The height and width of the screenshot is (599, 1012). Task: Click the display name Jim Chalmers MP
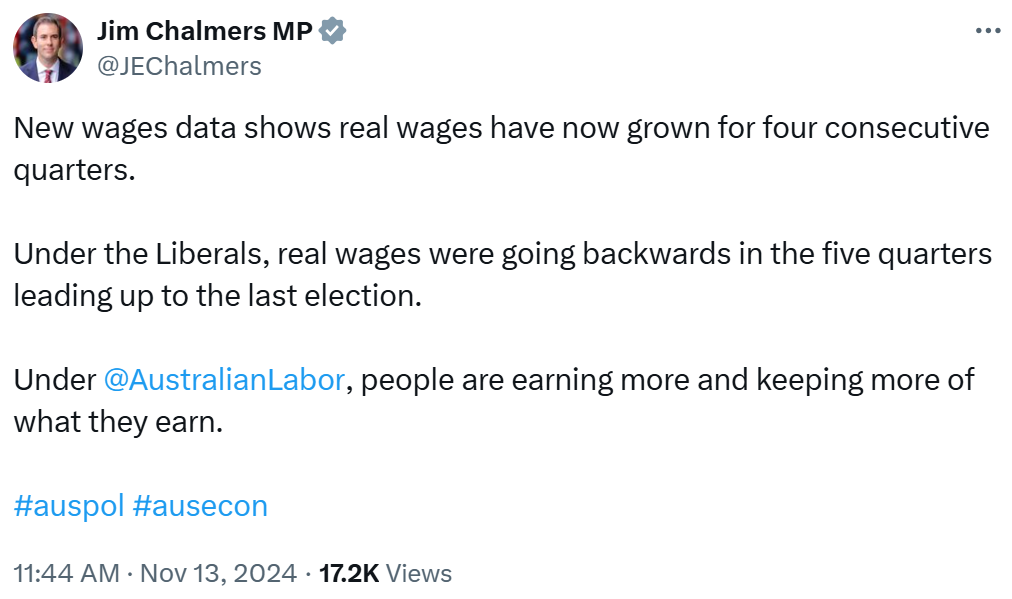pyautogui.click(x=204, y=32)
